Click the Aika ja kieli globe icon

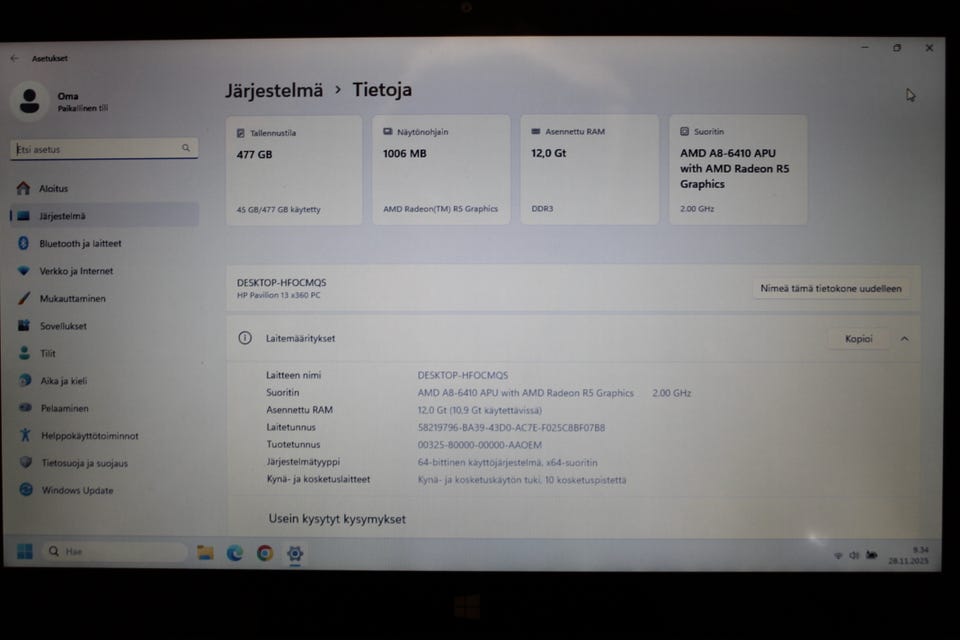24,380
